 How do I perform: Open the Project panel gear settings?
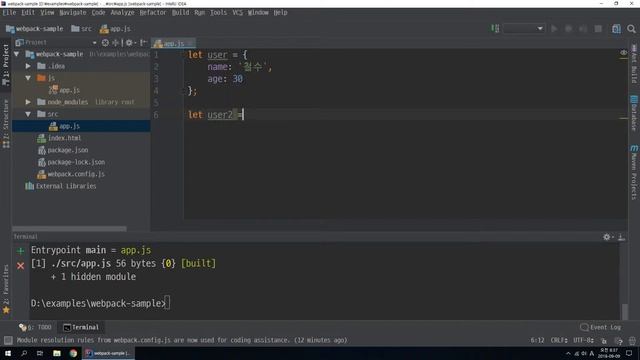point(130,42)
